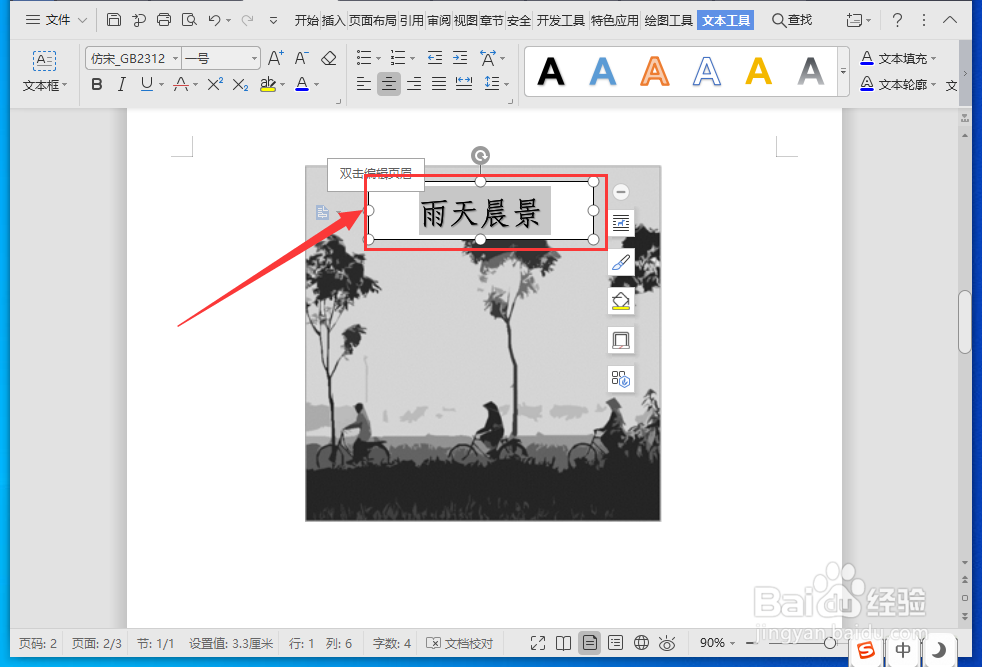Toggle align left
This screenshot has height=667, width=982.
[364, 83]
